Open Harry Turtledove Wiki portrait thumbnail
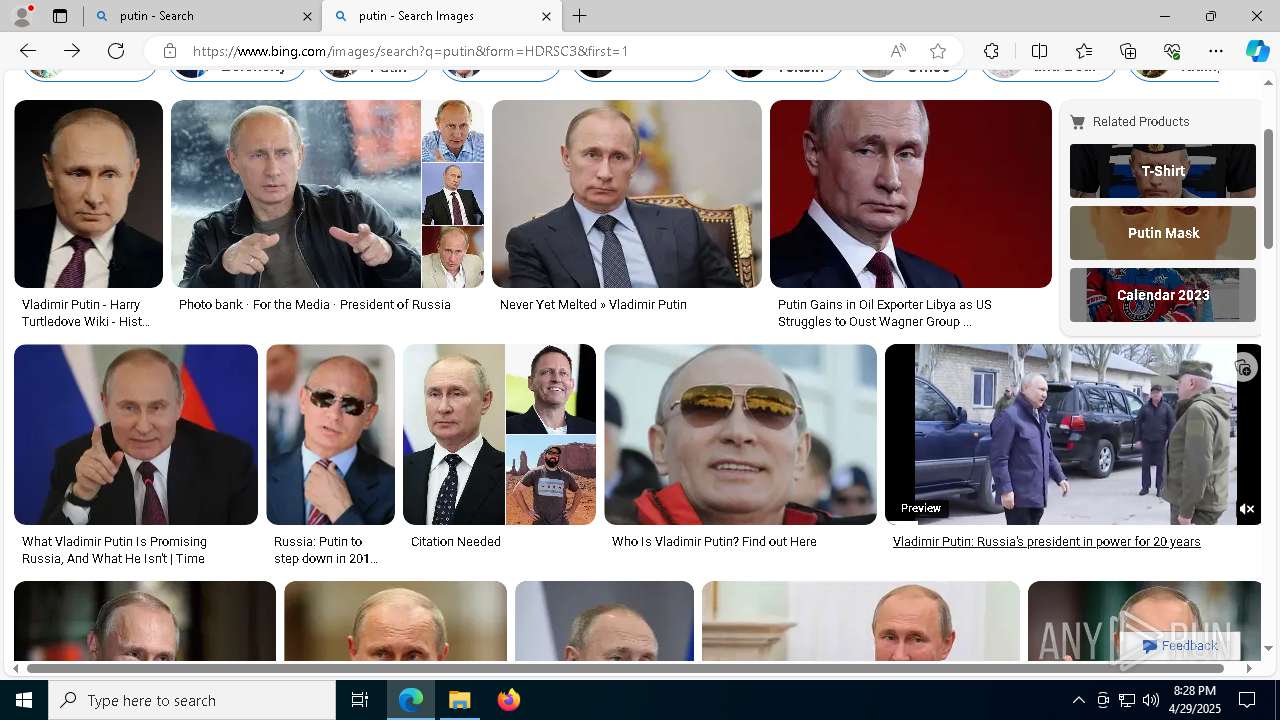1280x720 pixels. tap(88, 194)
